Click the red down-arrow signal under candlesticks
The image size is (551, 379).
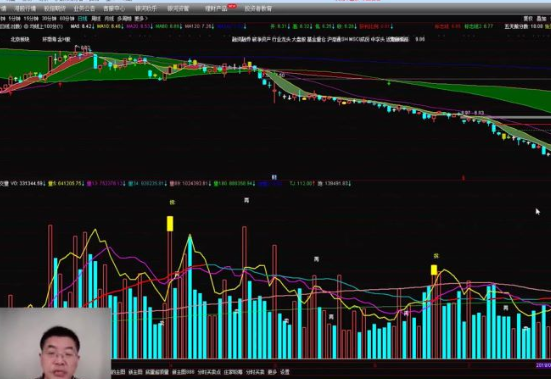[60, 85]
